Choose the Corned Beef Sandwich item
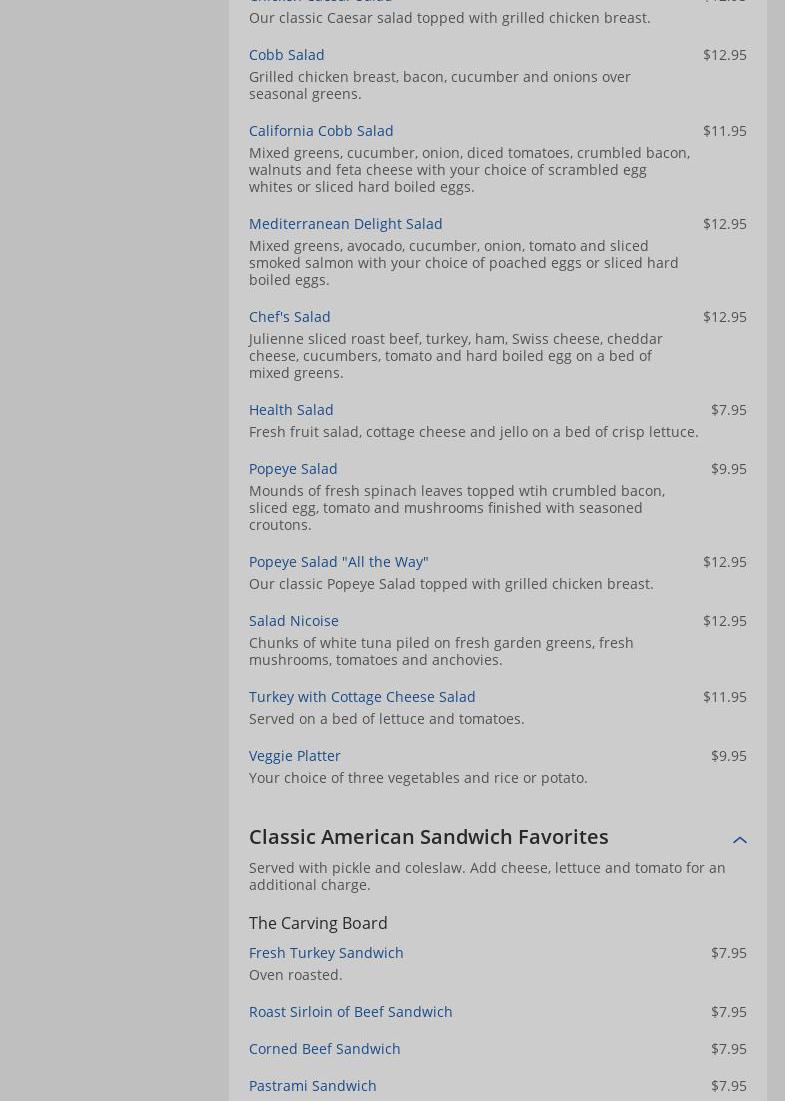 click(324, 1048)
